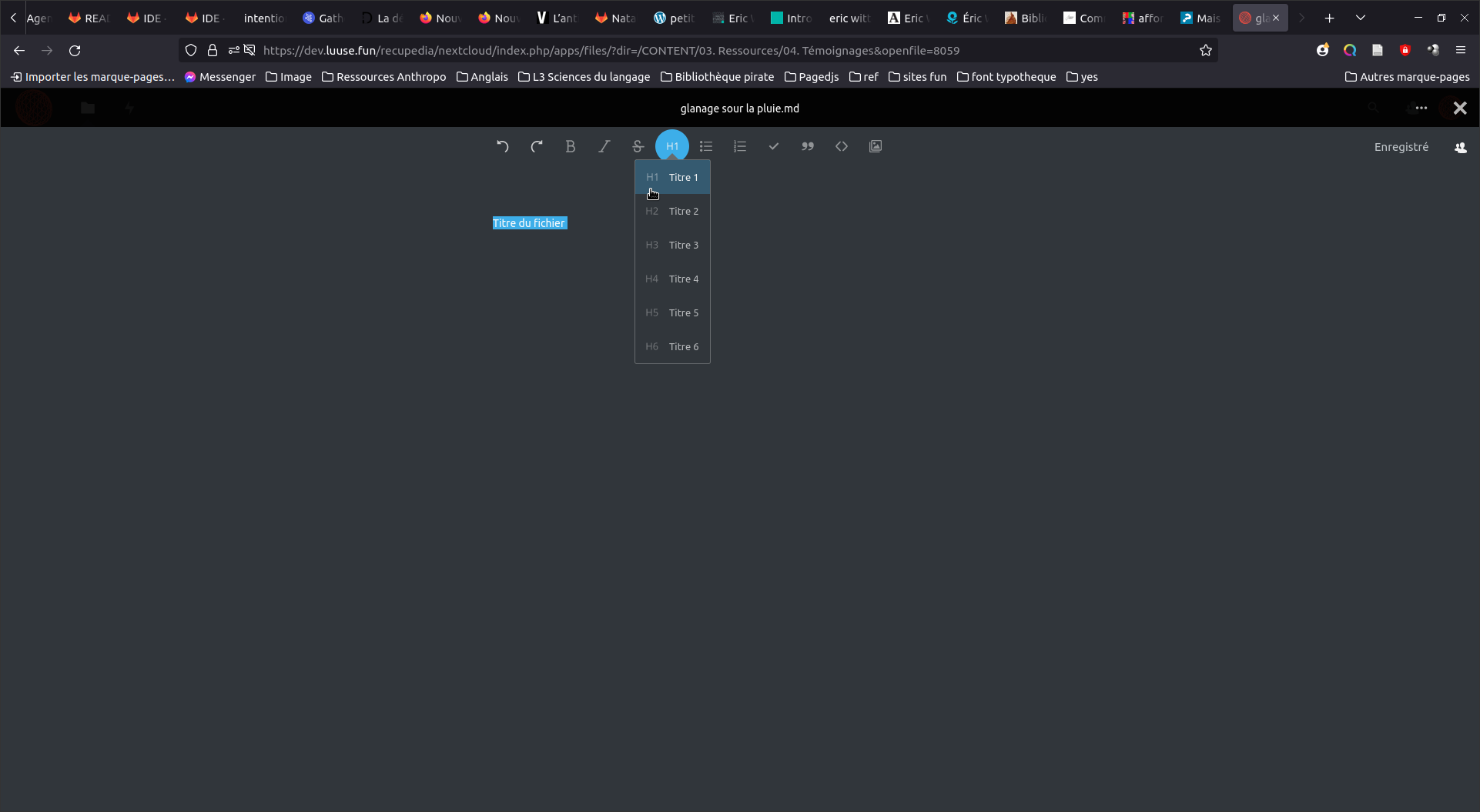1480x812 pixels.
Task: Toggle bold formatting
Action: pyautogui.click(x=571, y=146)
